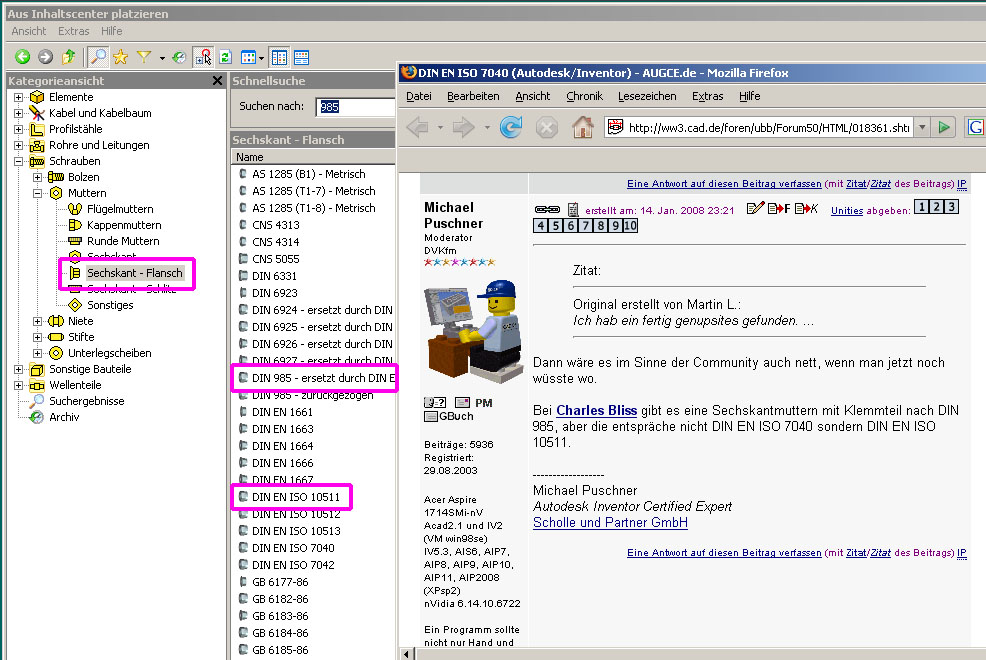
Task: Select the Kappenmuttern category
Action: pyautogui.click(x=124, y=225)
